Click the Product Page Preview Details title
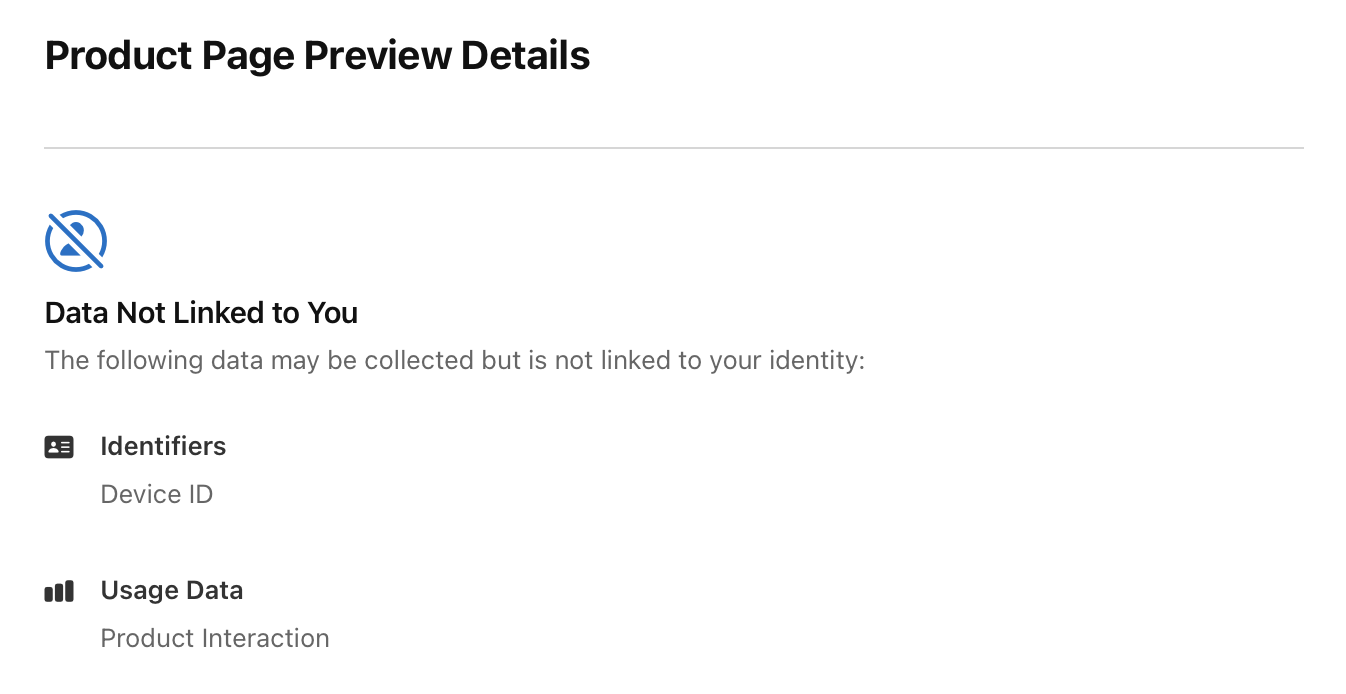This screenshot has width=1346, height=694. click(318, 55)
